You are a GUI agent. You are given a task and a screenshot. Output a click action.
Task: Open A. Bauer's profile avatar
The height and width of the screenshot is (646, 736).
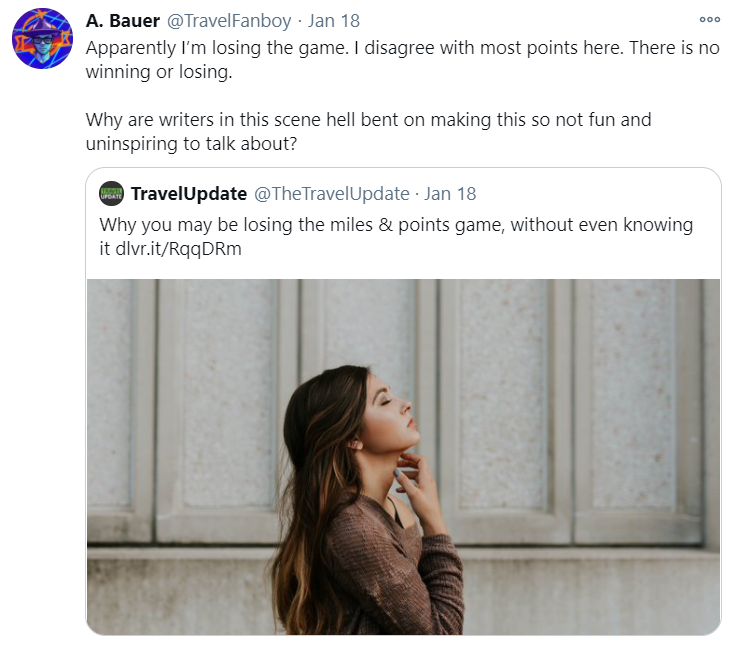(42, 39)
